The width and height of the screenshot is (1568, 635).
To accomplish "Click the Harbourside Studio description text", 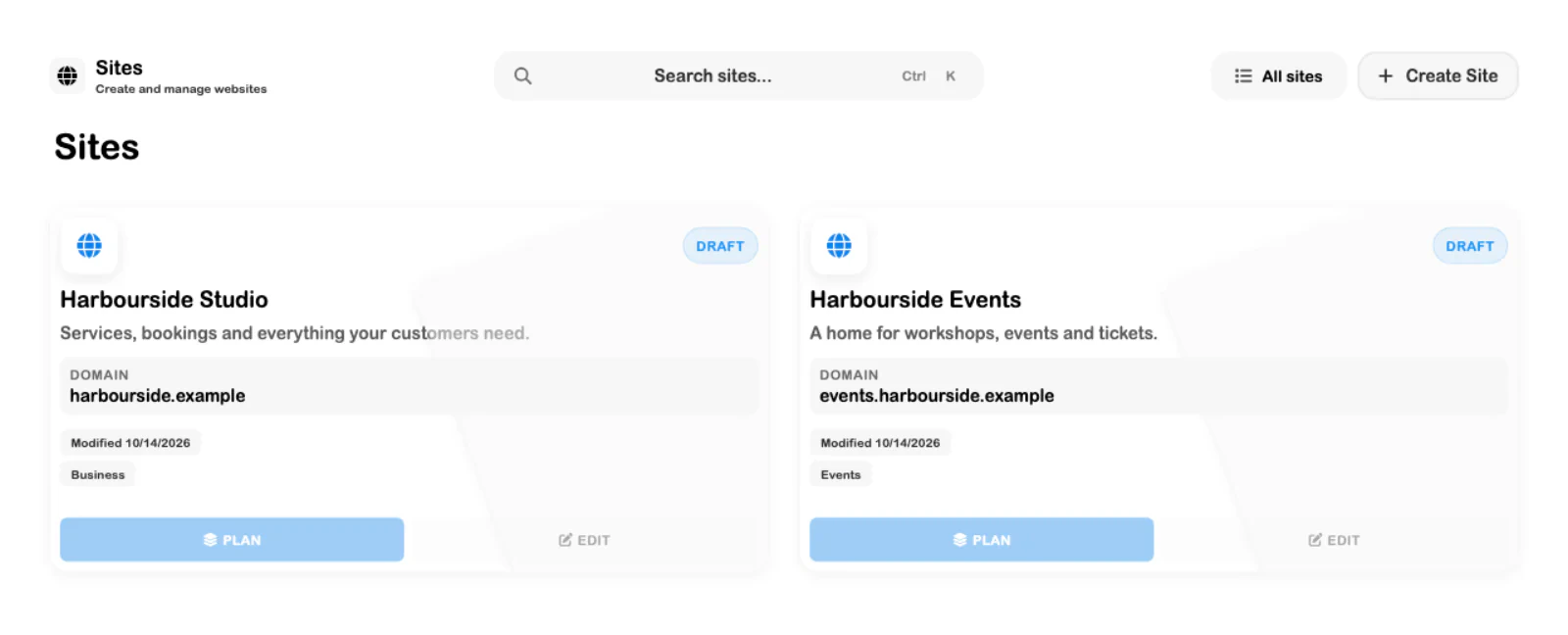I will (295, 333).
